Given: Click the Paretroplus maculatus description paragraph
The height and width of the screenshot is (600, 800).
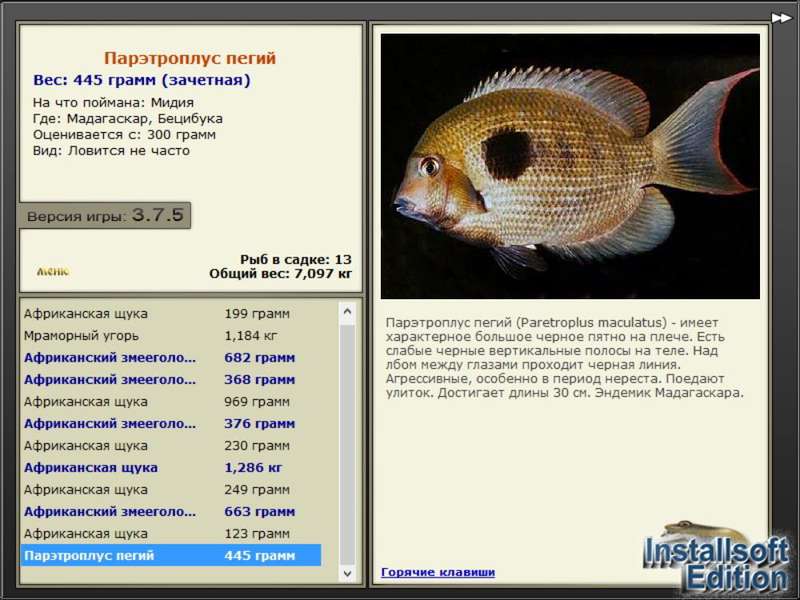Looking at the screenshot, I should (564, 358).
